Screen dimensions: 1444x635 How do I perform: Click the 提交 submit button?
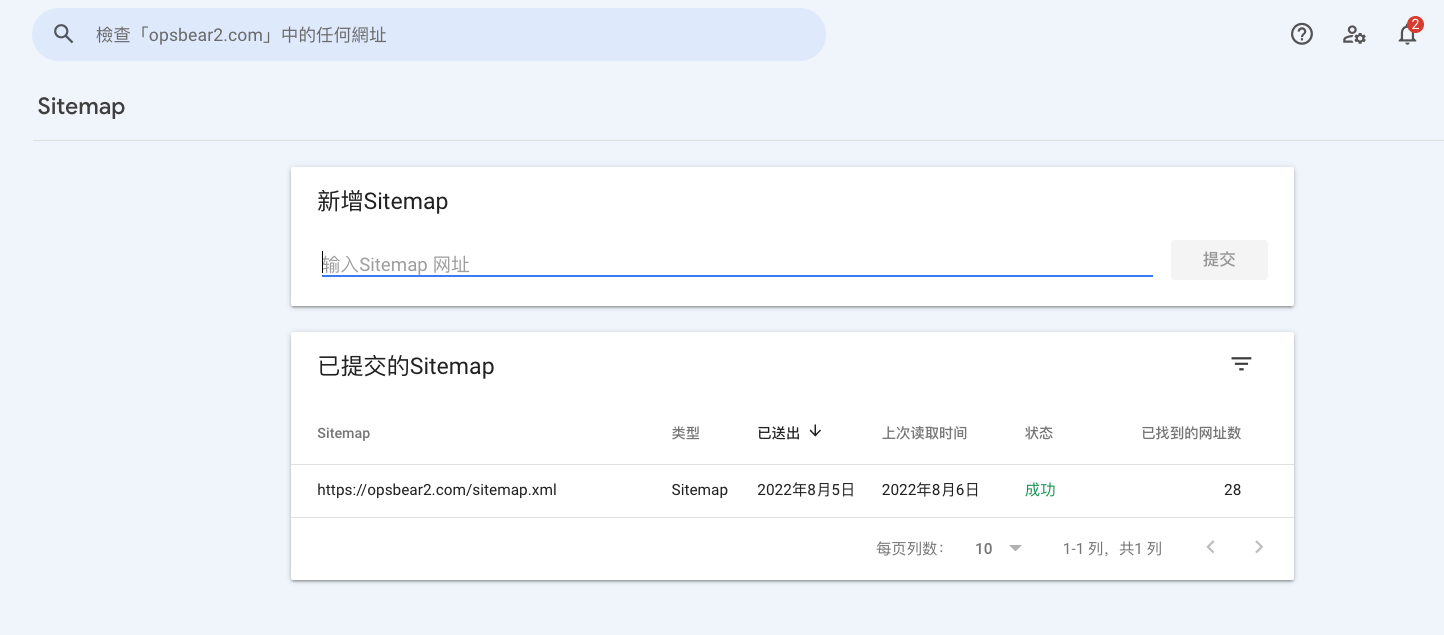click(1219, 260)
